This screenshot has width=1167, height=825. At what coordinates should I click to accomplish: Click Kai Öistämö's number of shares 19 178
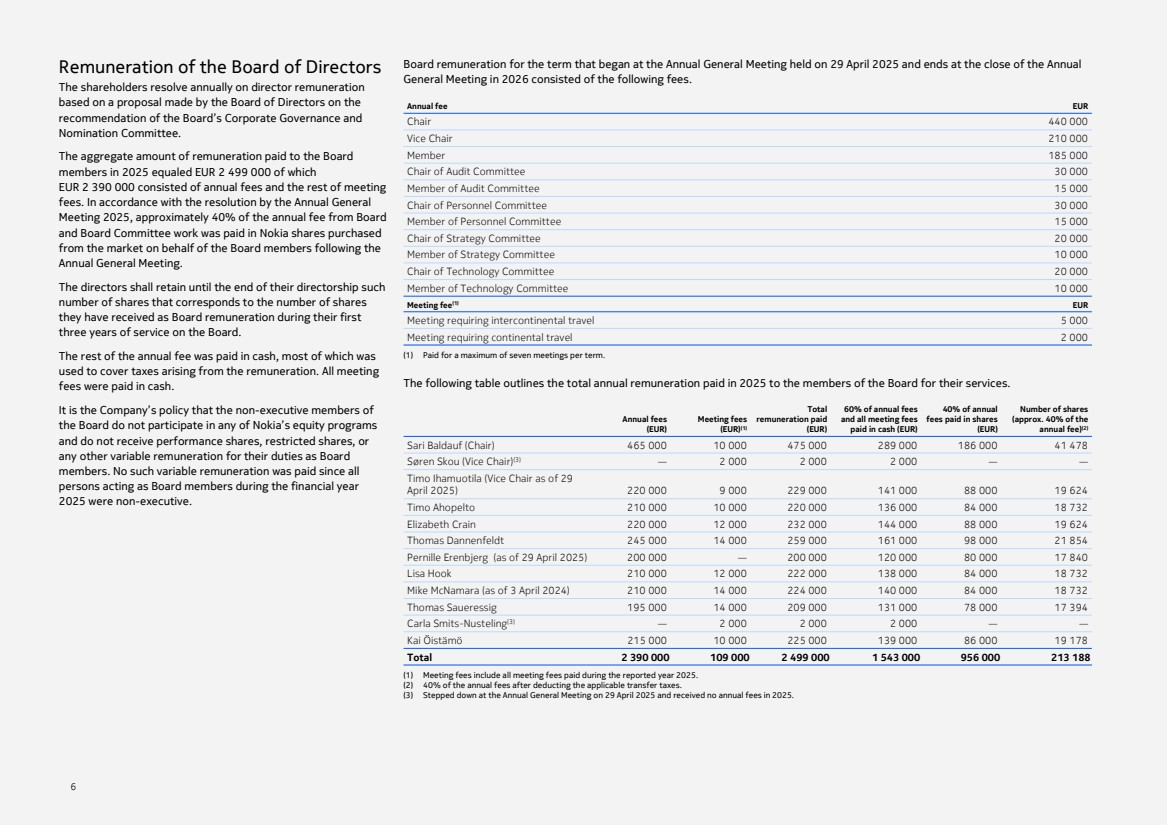(x=1068, y=638)
